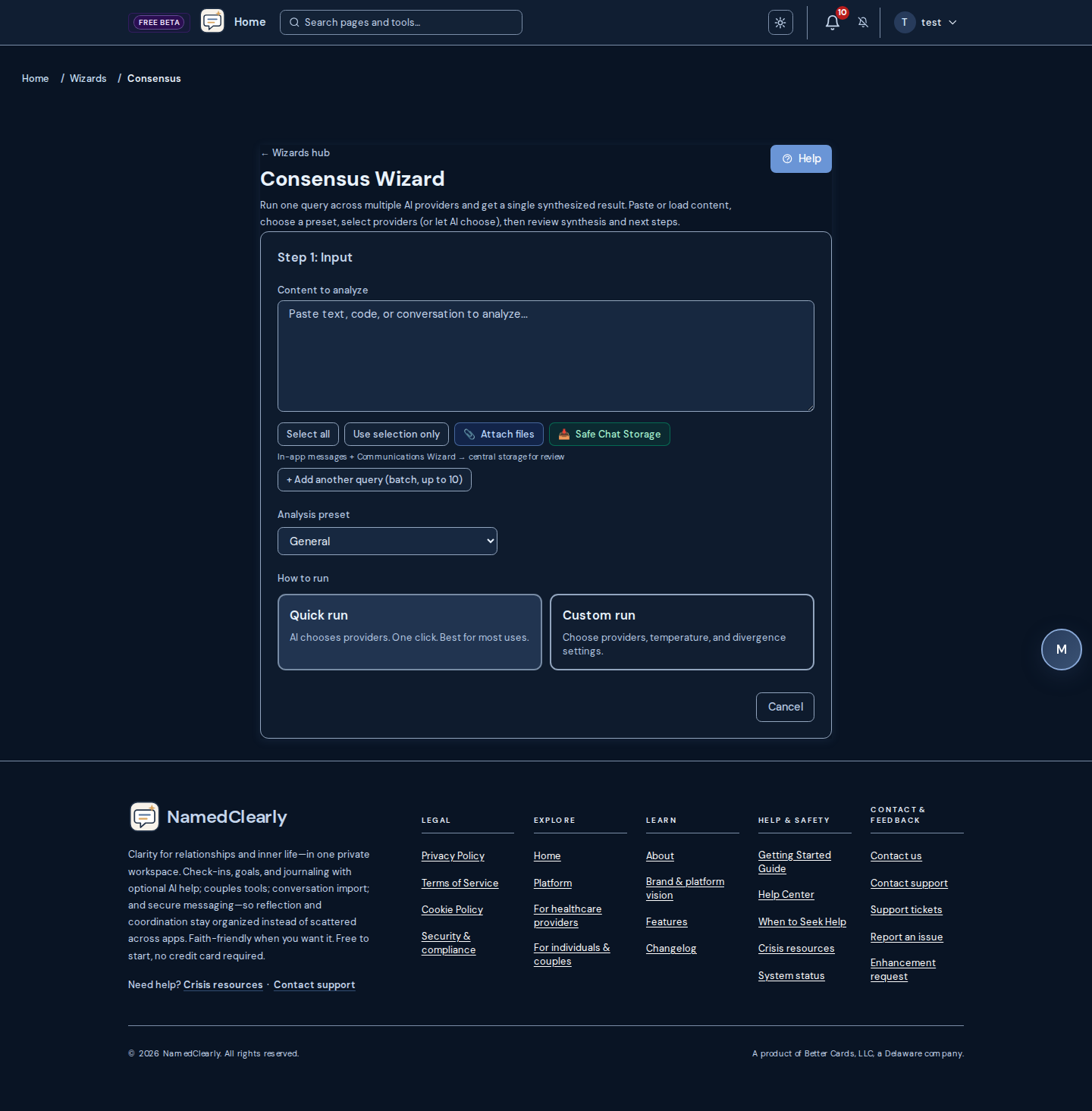Click the NamedClearly chat logo in header
Image resolution: width=1092 pixels, height=1111 pixels.
(212, 21)
